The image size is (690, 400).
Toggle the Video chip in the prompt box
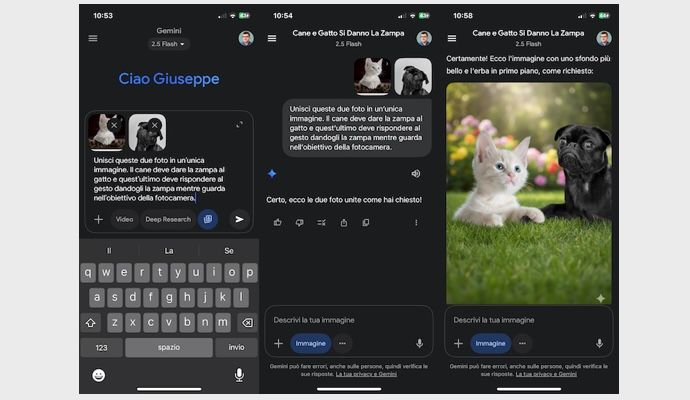[x=124, y=219]
